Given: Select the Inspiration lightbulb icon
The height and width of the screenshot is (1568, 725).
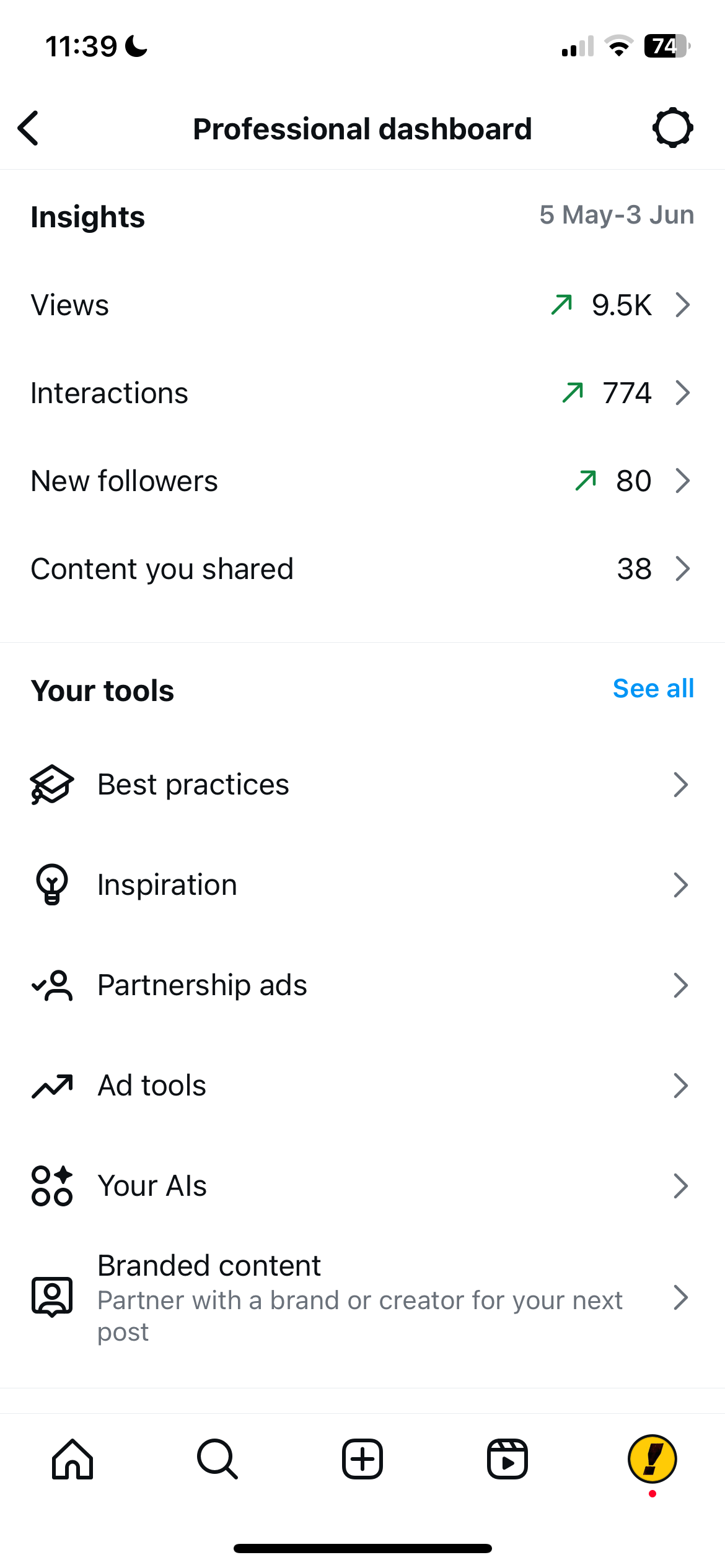Looking at the screenshot, I should [52, 884].
